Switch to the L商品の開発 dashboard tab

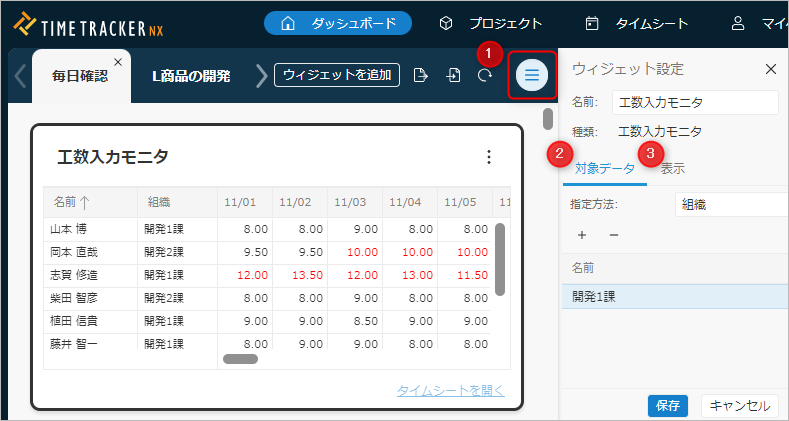point(191,76)
